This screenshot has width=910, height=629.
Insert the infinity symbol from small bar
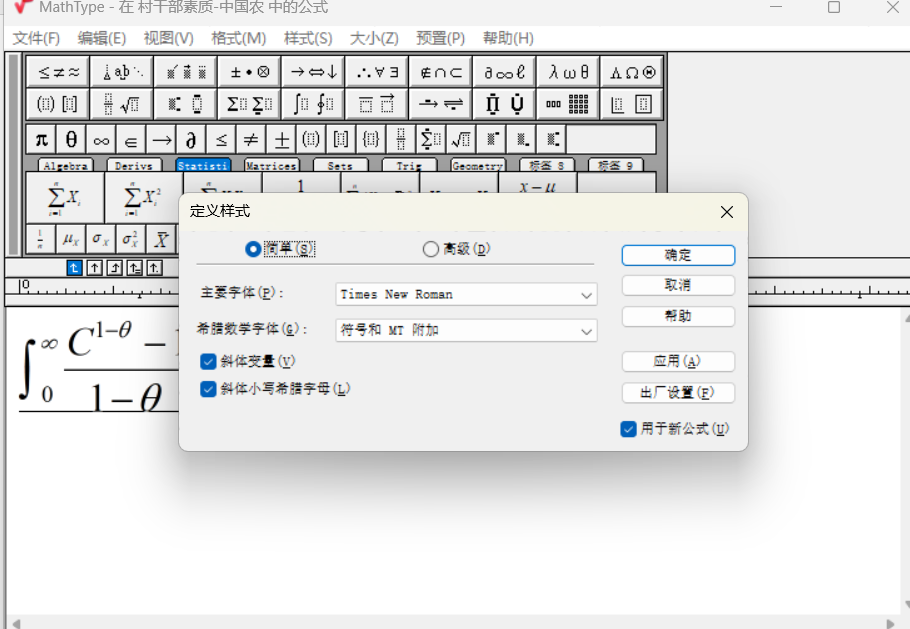[102, 140]
